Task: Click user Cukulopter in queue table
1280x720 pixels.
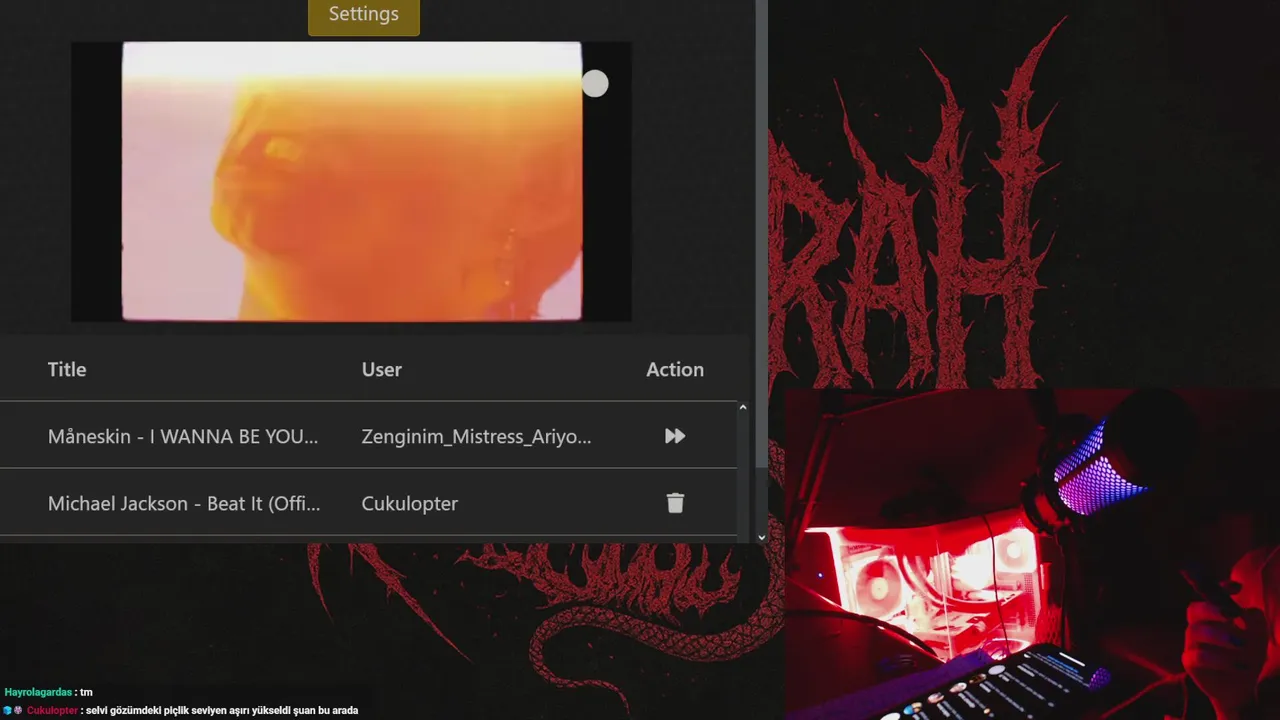Action: [x=410, y=503]
